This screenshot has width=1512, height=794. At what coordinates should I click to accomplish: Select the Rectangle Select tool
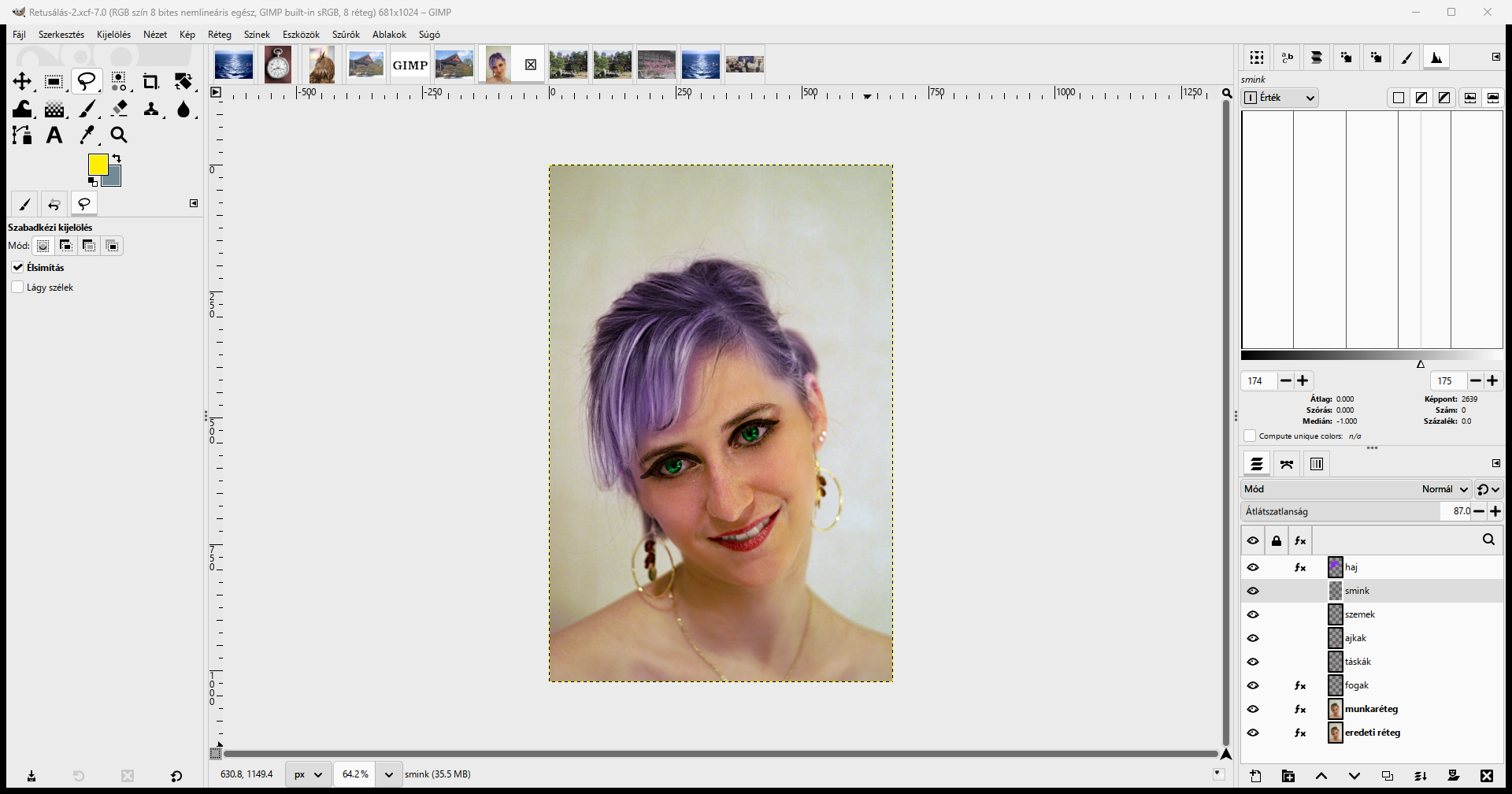54,82
